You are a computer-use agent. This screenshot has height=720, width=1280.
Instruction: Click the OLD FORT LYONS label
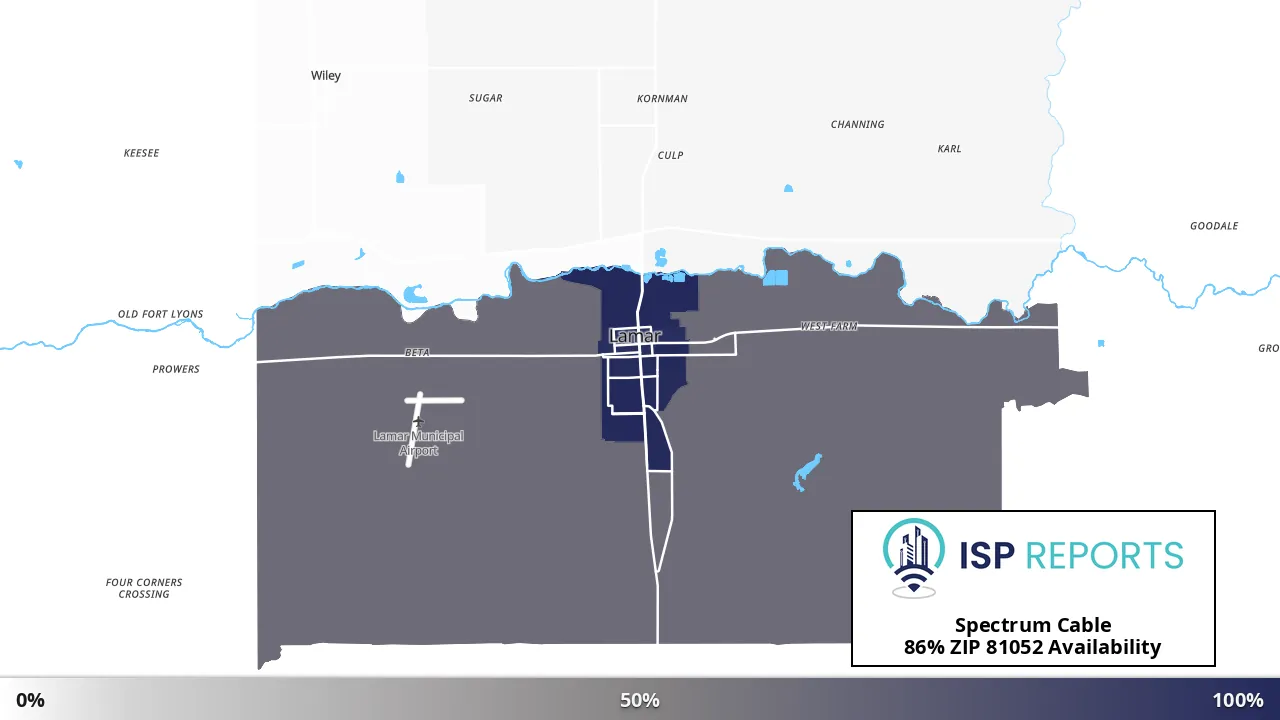coord(160,314)
